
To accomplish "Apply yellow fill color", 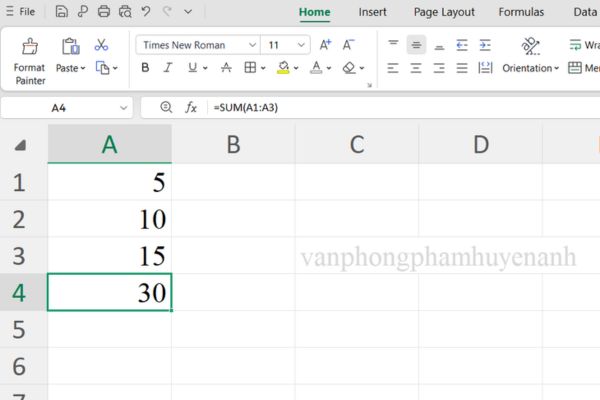I will point(283,68).
